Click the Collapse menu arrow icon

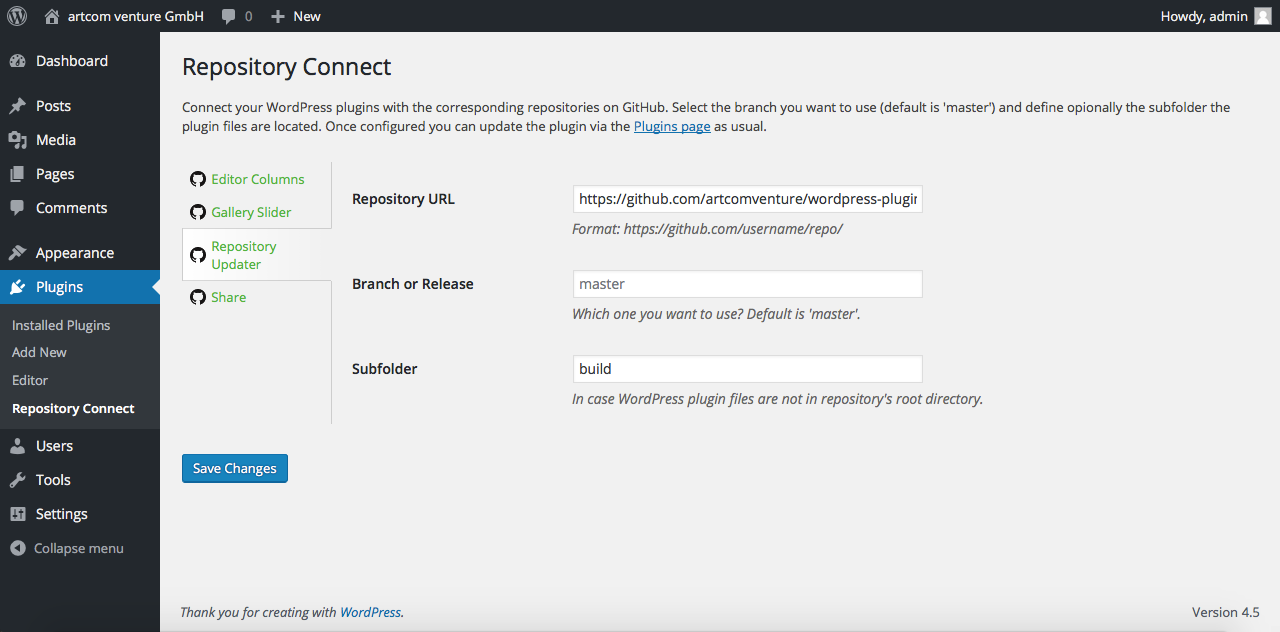click(17, 548)
